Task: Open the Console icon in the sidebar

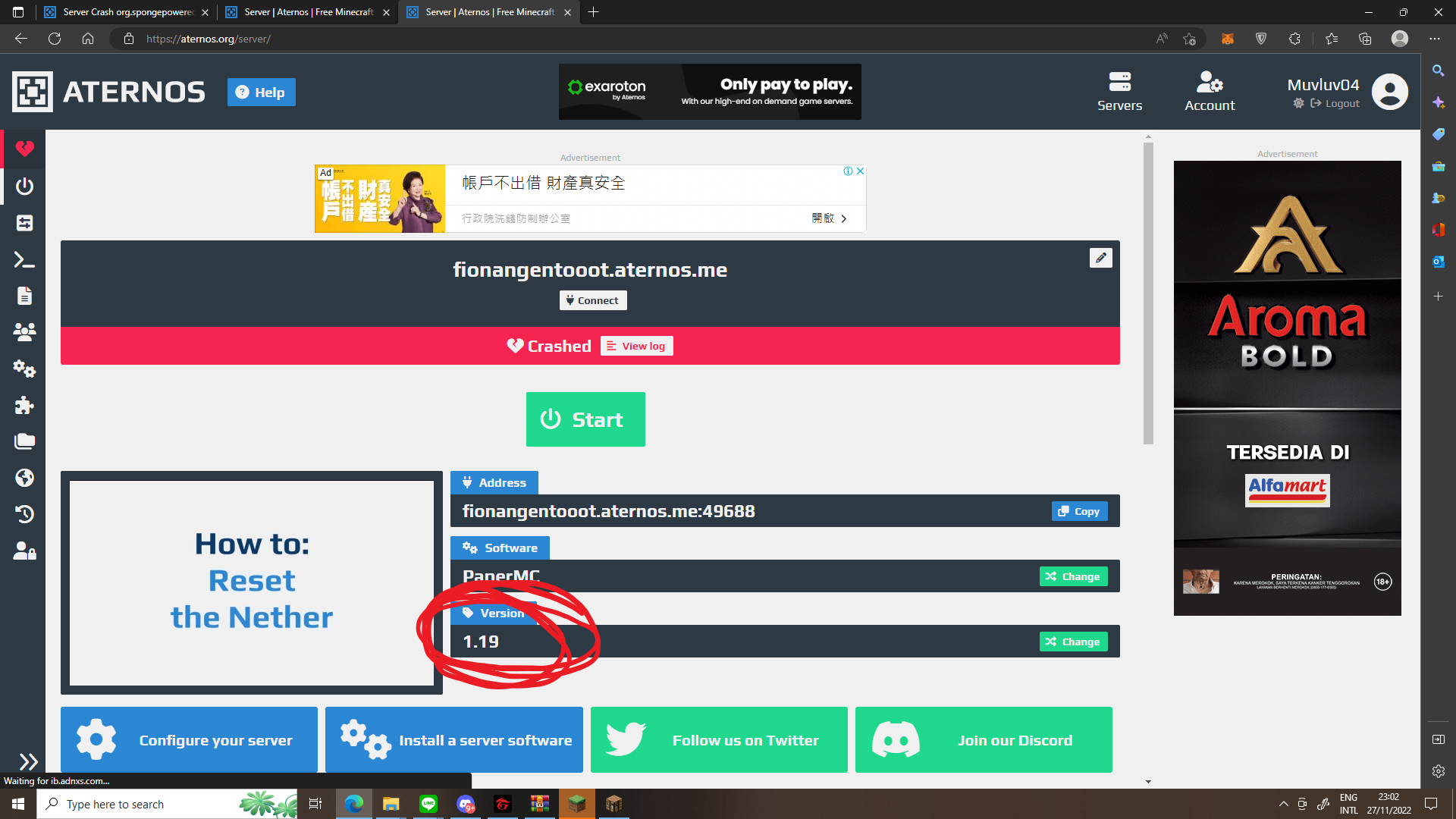Action: 24,260
